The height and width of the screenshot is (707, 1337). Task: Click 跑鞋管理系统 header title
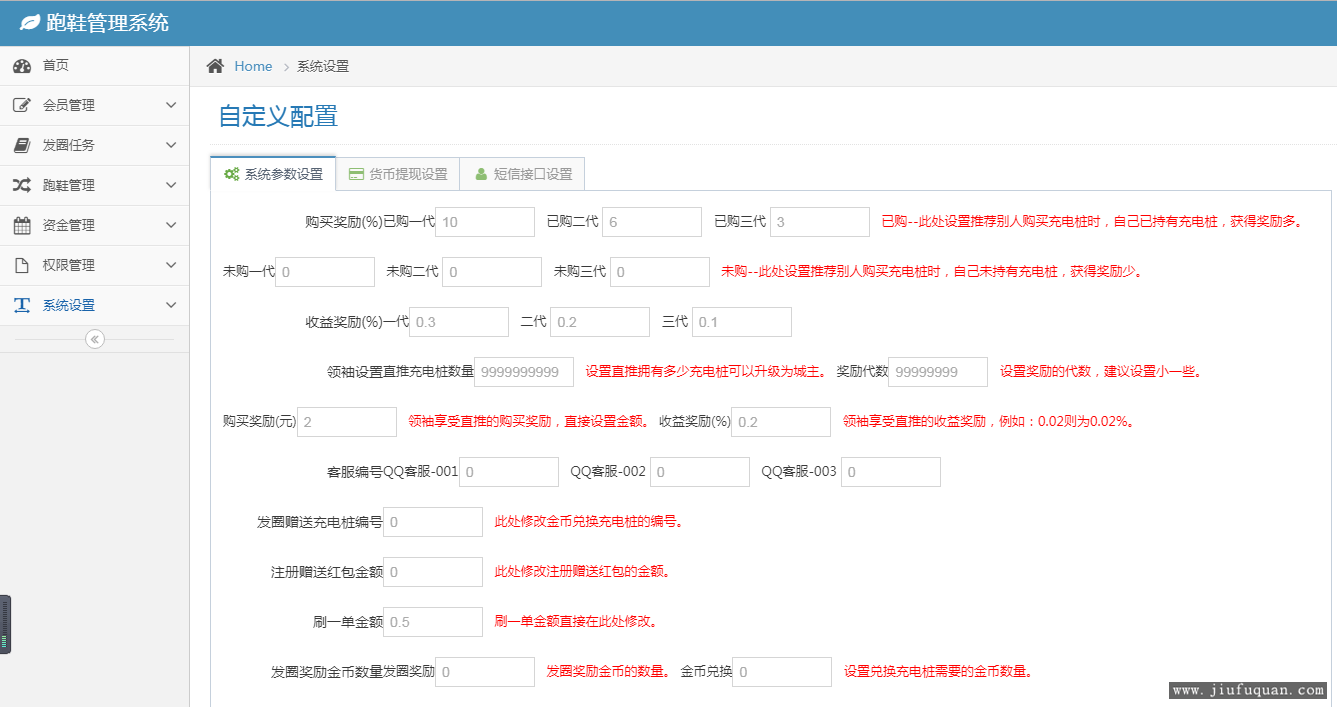coord(107,22)
